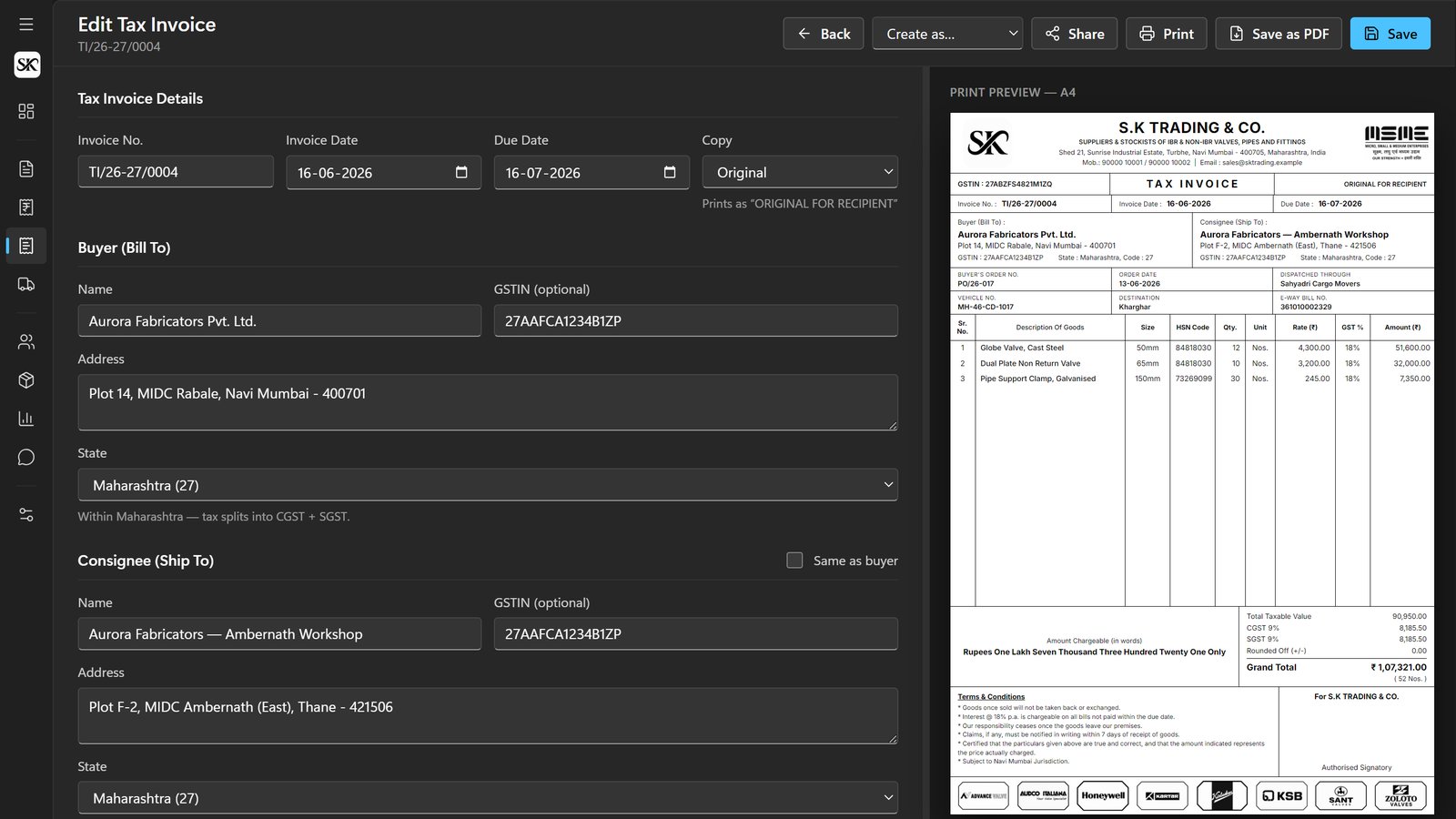This screenshot has height=819, width=1456.
Task: Click the blue Save button
Action: point(1390,34)
